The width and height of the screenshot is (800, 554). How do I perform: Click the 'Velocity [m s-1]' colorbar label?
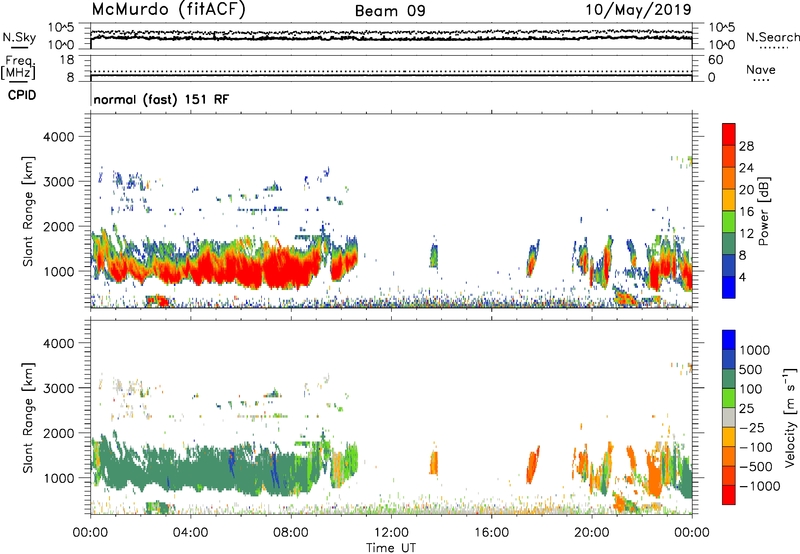click(791, 417)
